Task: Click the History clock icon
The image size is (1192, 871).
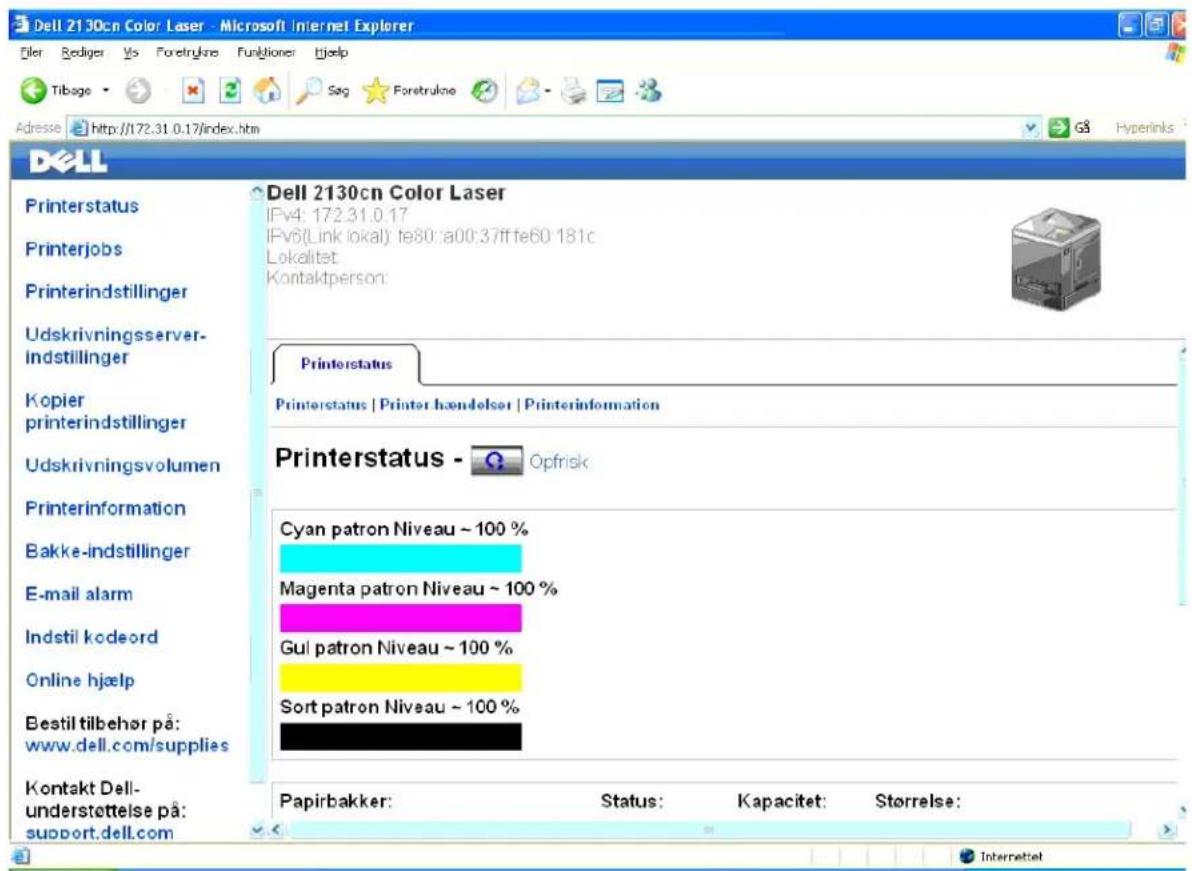Action: (482, 91)
